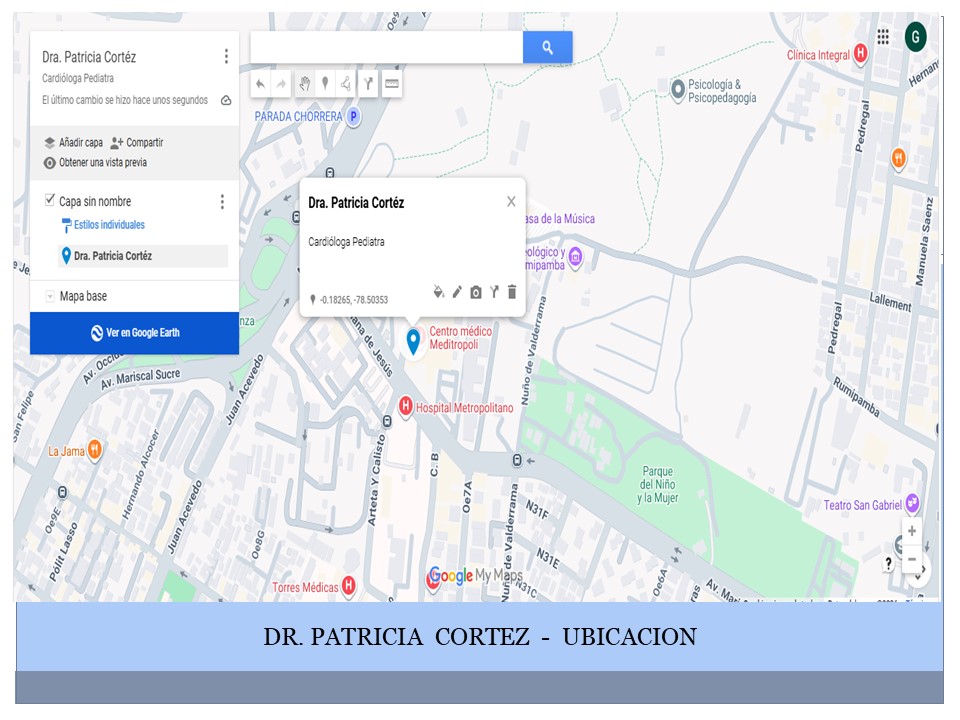This screenshot has width=960, height=720.
Task: Close the Dra. Patricia Cortéz info popup
Action: pos(511,201)
